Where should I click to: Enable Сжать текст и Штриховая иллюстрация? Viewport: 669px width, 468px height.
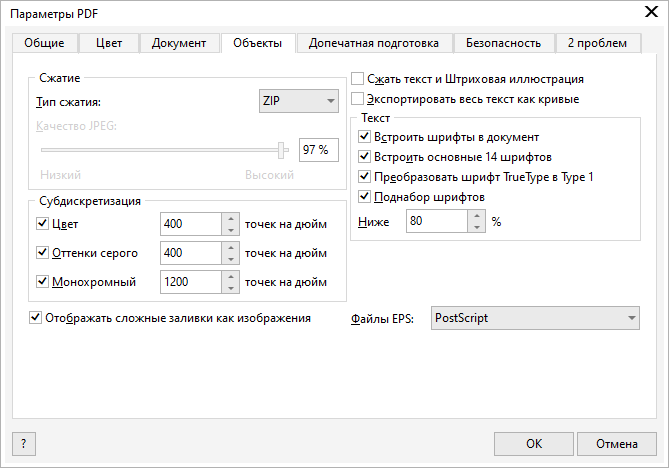[x=358, y=78]
